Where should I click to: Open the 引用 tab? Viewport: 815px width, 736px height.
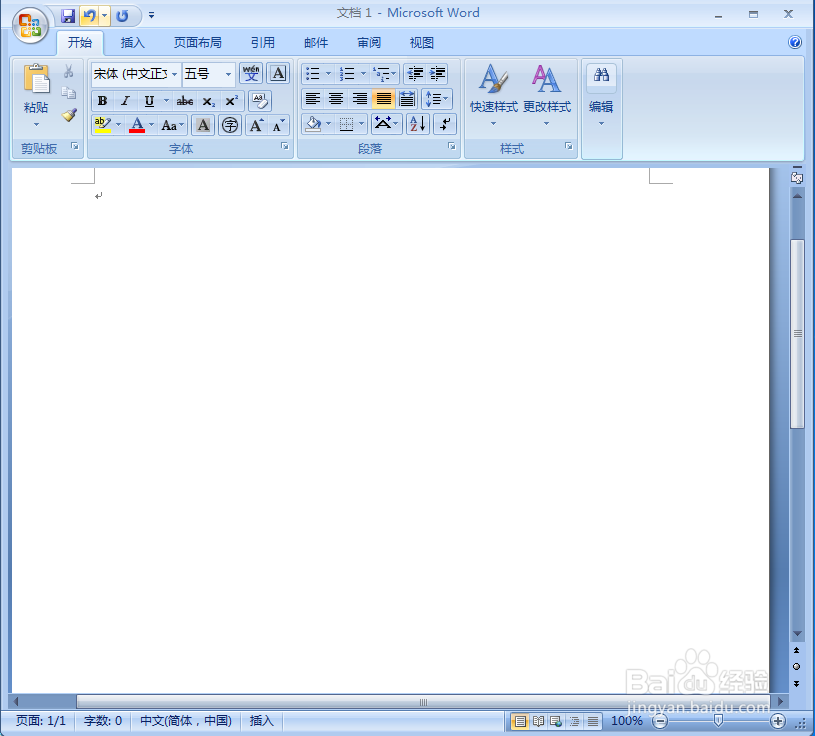262,43
